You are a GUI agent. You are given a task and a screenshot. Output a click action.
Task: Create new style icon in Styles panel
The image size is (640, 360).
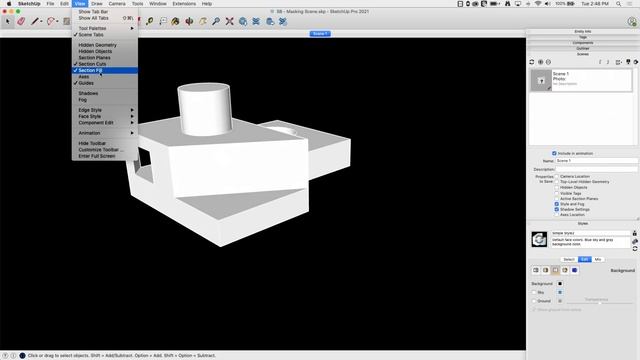pos(635,241)
